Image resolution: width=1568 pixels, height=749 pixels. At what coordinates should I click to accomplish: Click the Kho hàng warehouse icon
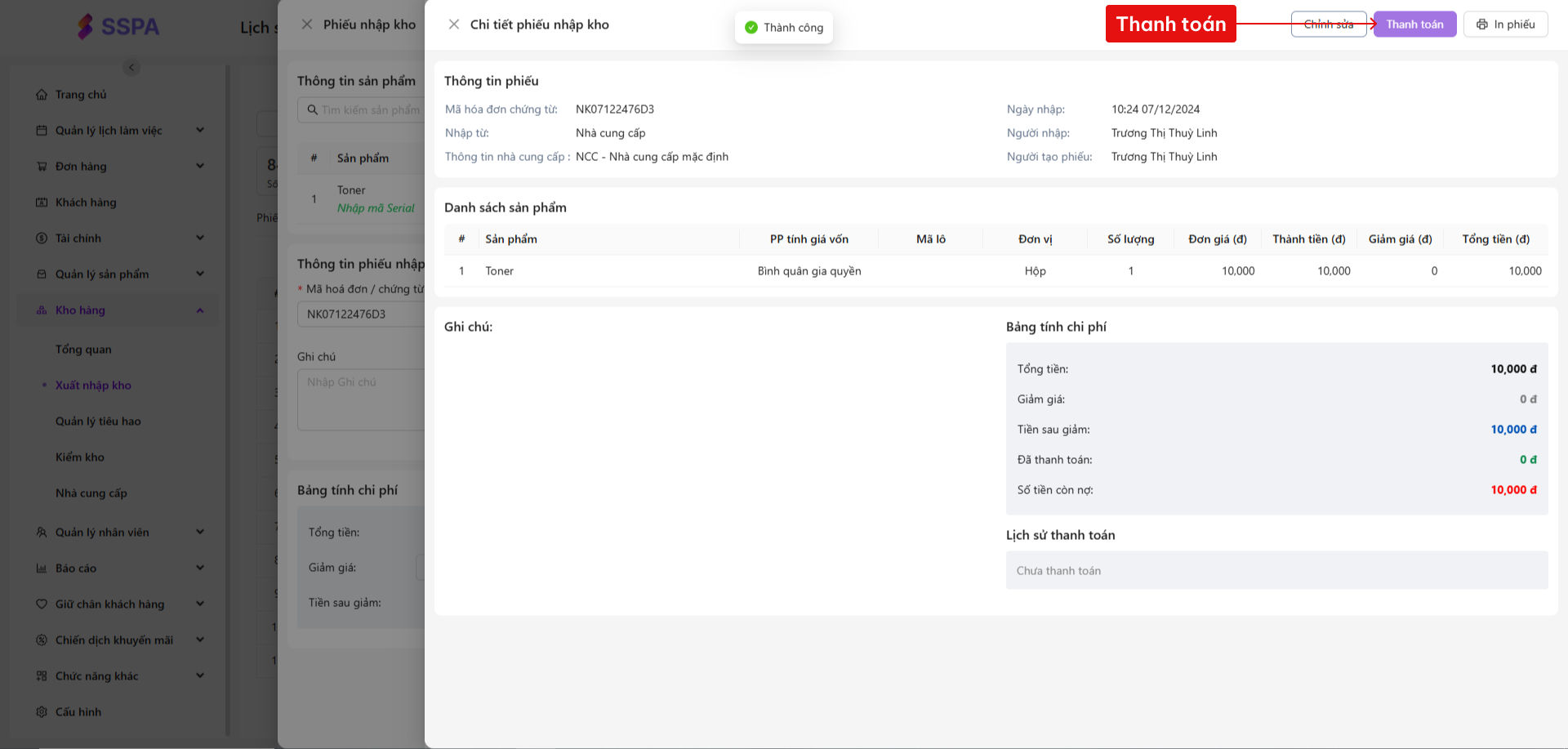pos(42,310)
